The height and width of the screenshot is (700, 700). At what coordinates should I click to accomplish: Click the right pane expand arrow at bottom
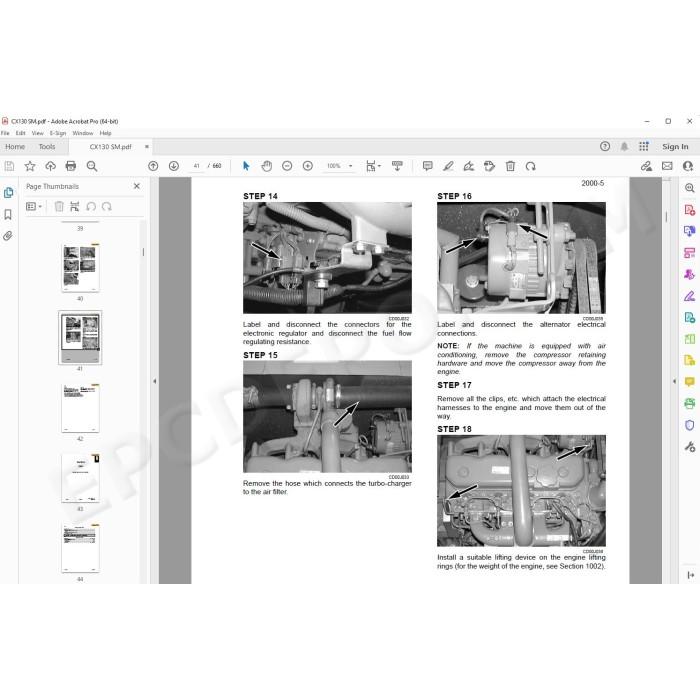tap(691, 575)
